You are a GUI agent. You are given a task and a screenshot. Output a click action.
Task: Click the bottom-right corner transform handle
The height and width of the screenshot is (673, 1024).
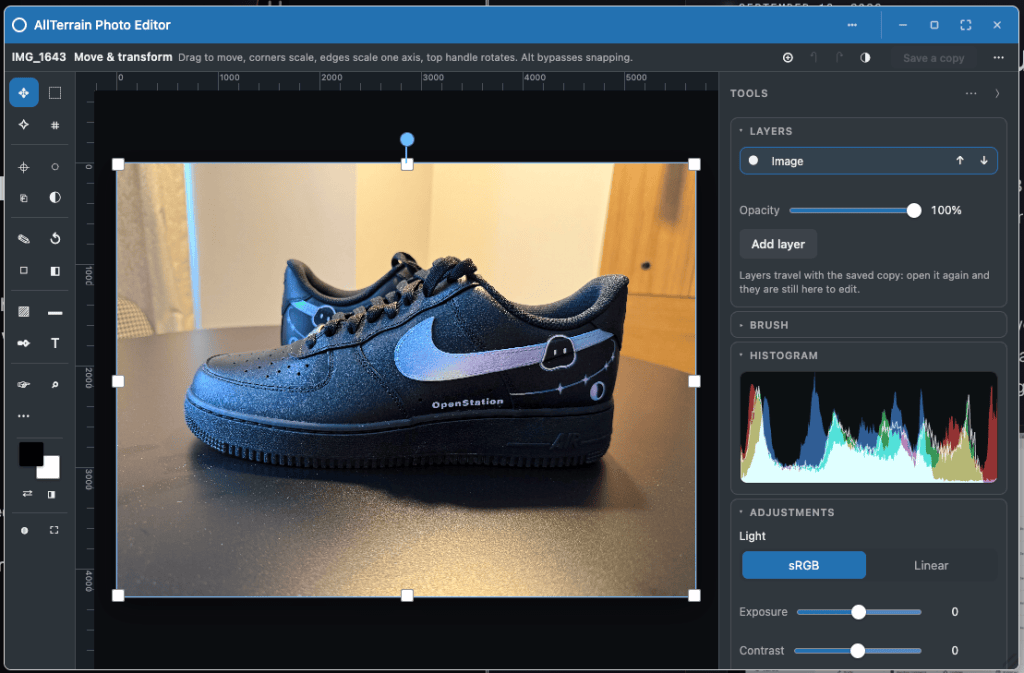[x=694, y=595]
